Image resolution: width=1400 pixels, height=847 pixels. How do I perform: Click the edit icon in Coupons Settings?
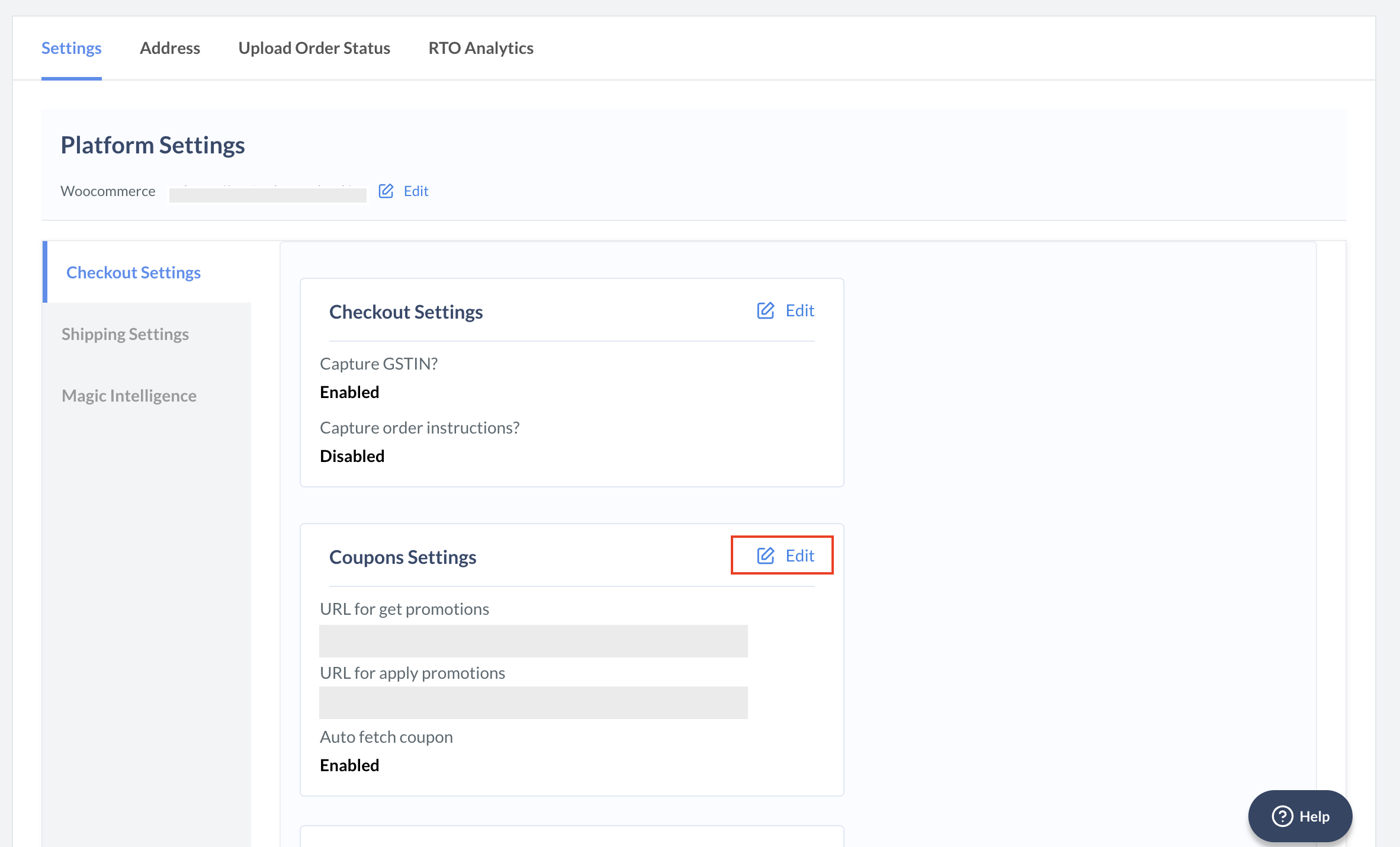[x=765, y=555]
